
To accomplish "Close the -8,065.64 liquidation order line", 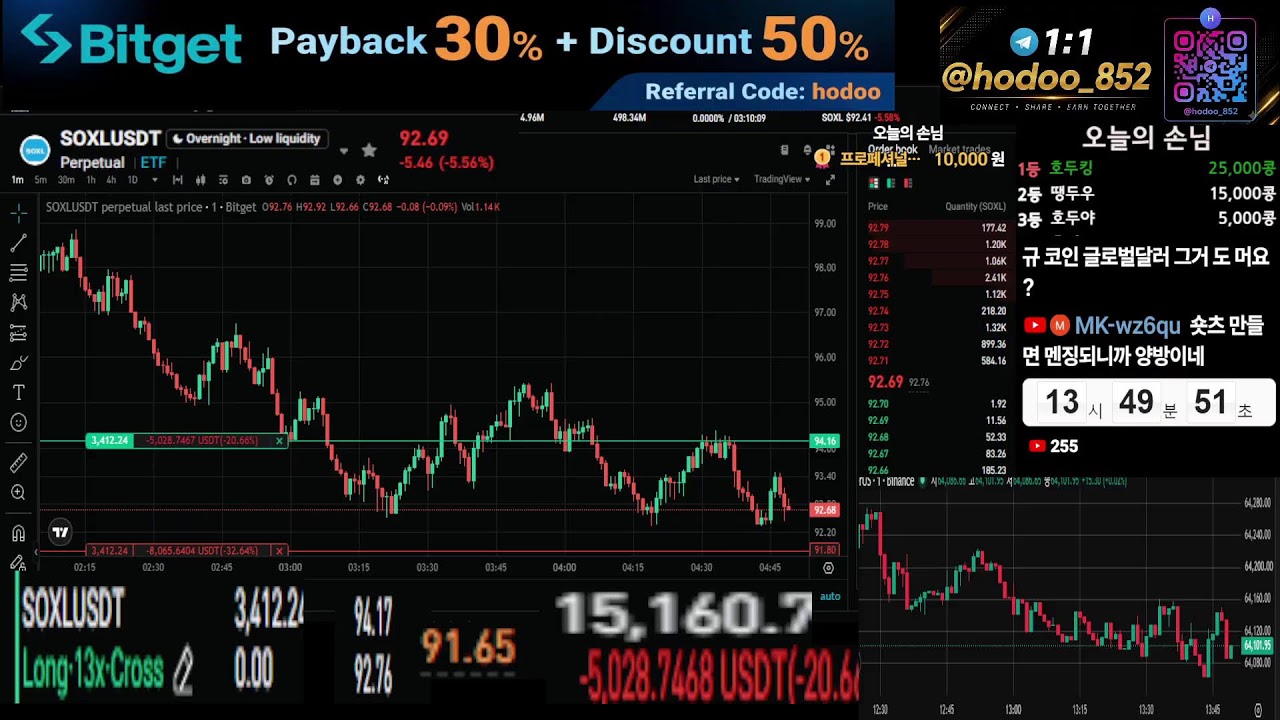I will pos(280,551).
